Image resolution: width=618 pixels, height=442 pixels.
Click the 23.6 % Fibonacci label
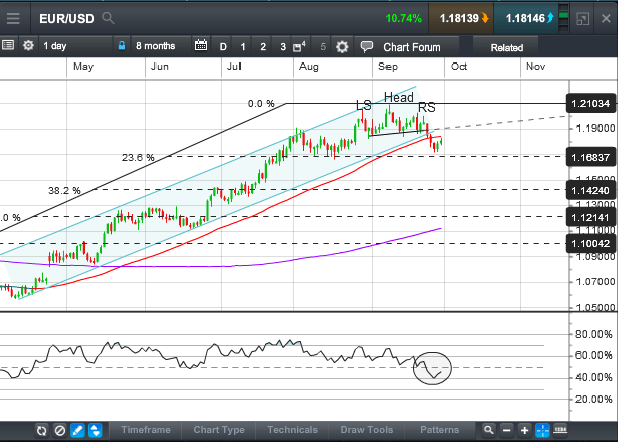[x=138, y=158]
